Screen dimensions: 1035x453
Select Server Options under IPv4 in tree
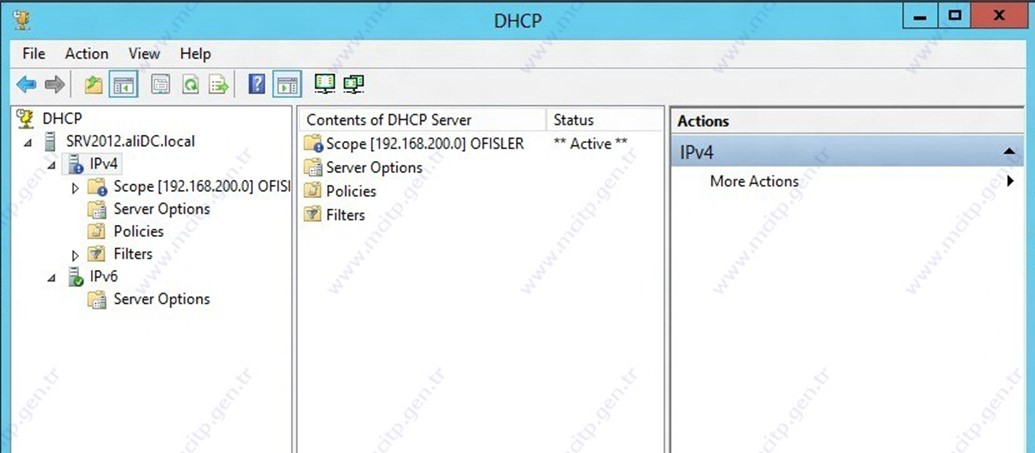point(162,209)
